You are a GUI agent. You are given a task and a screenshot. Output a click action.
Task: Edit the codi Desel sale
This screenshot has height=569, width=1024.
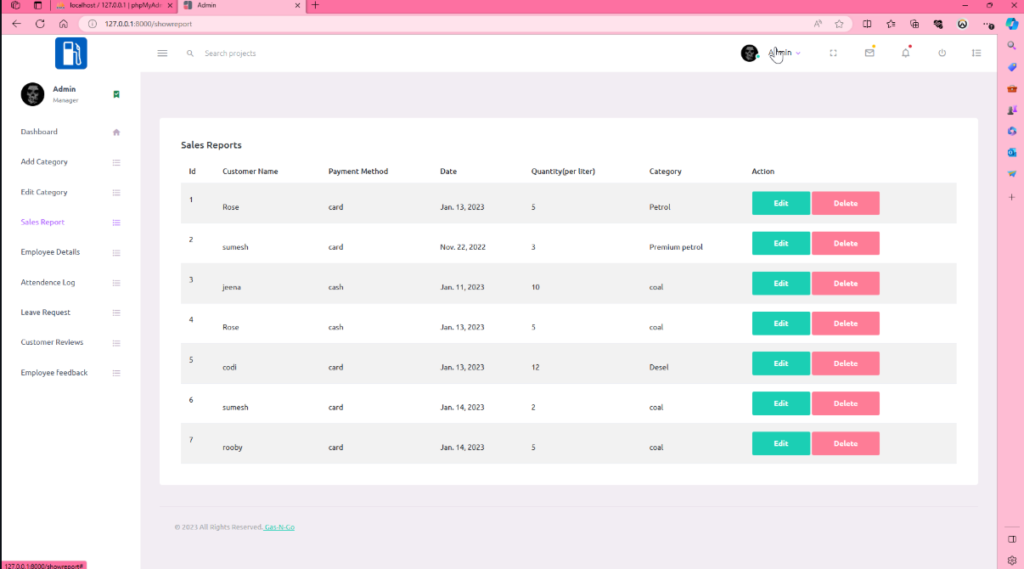(x=780, y=363)
